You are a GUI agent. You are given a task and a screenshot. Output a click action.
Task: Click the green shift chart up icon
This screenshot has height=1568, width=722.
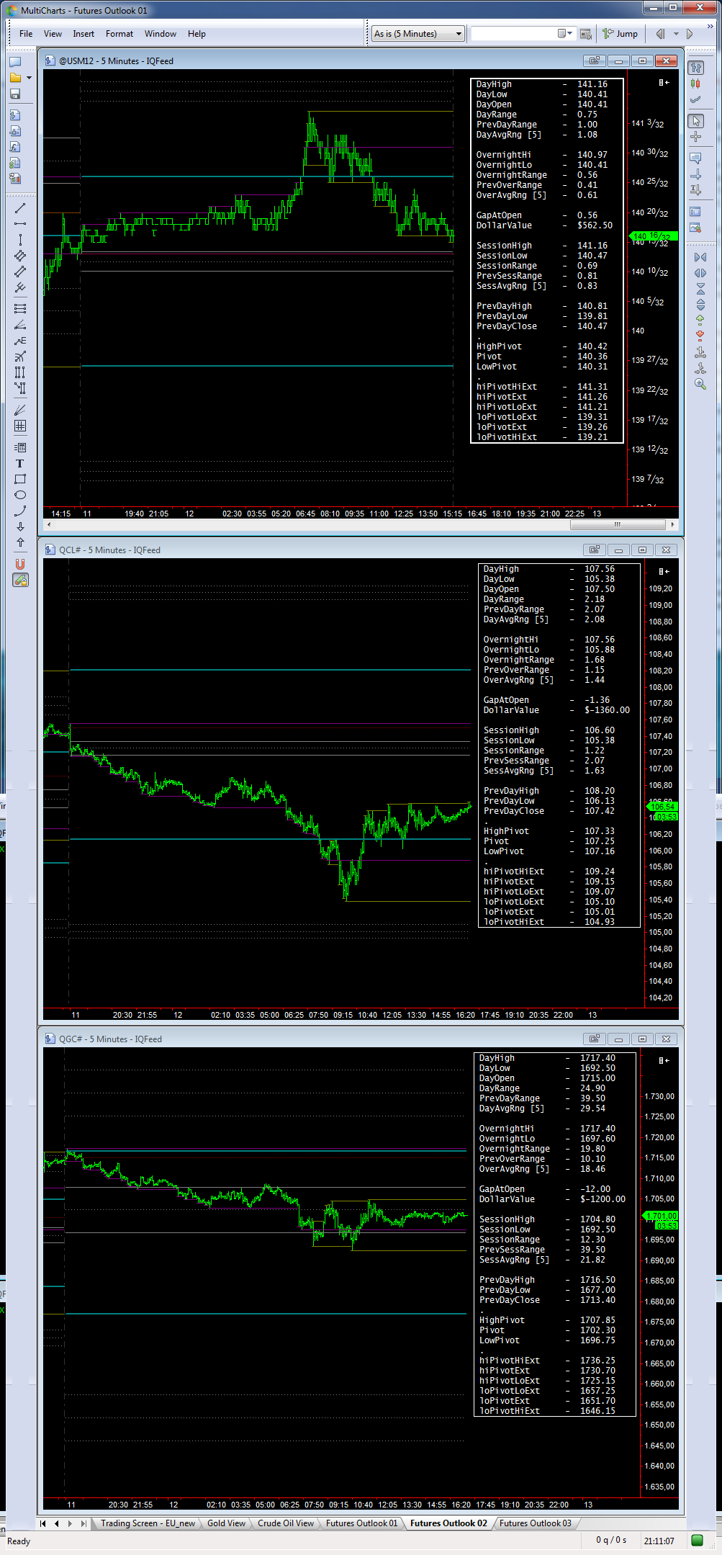click(700, 321)
